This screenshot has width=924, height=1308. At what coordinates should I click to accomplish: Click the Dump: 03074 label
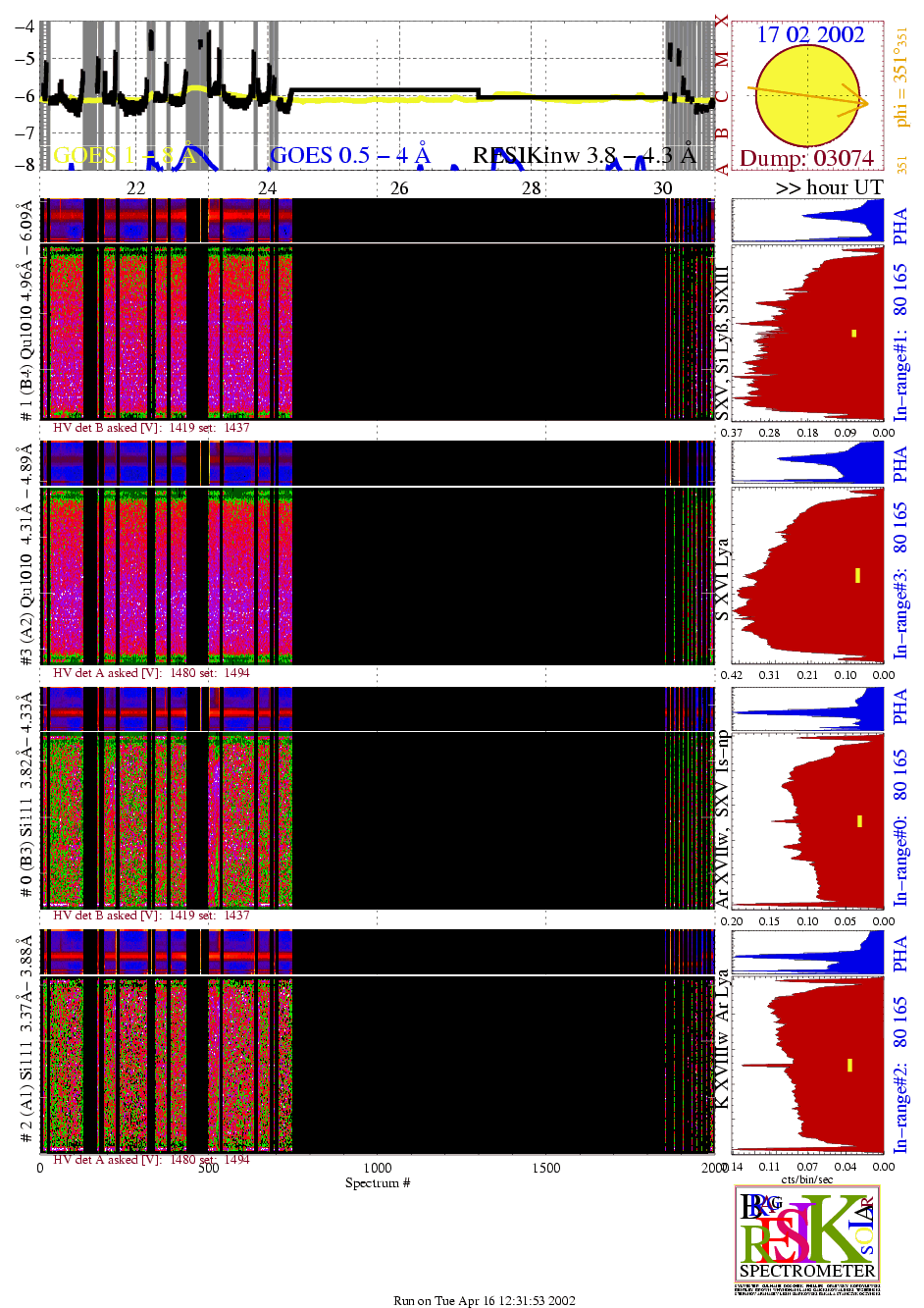tap(806, 158)
